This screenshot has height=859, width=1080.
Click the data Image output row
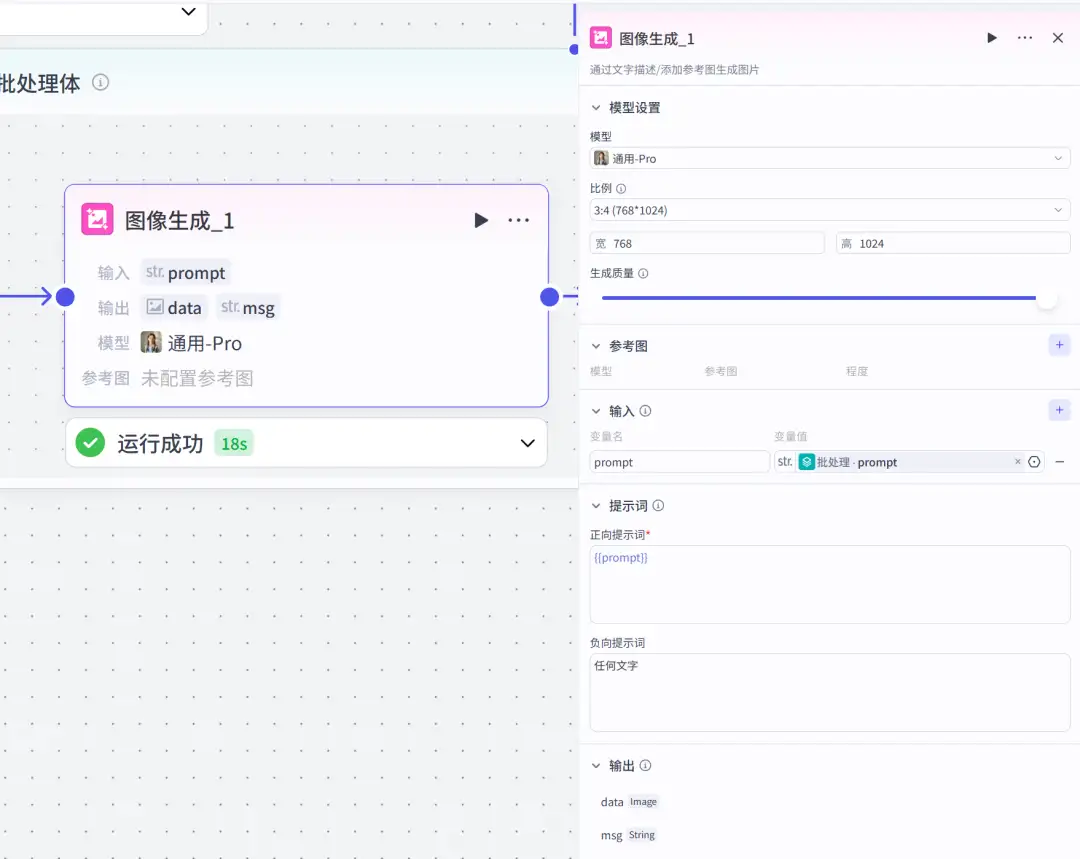click(629, 802)
